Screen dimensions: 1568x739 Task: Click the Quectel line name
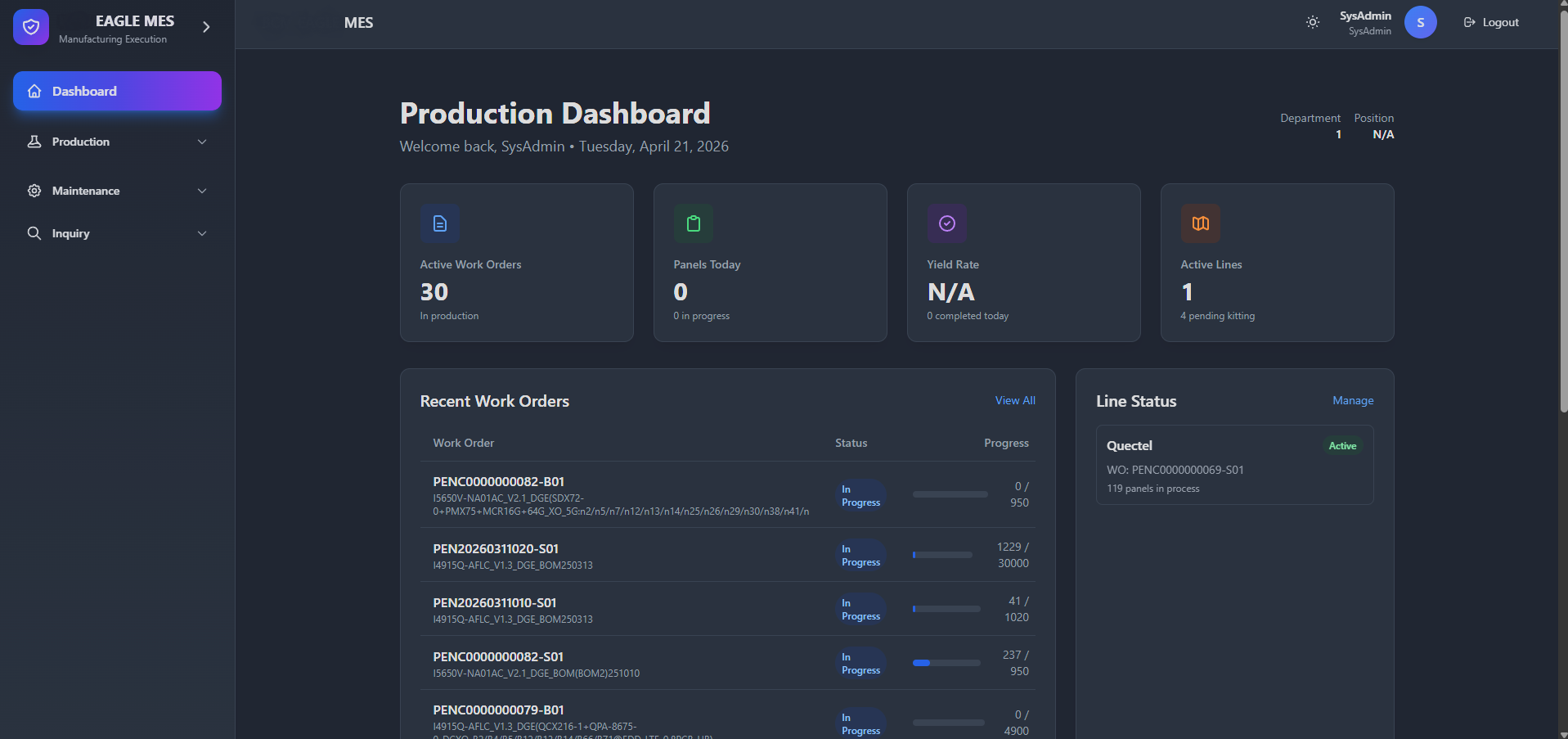1130,446
